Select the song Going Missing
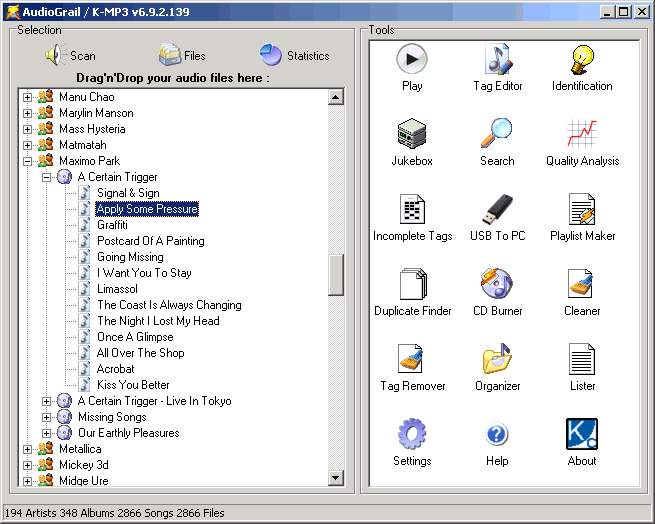This screenshot has width=655, height=524. pos(130,257)
